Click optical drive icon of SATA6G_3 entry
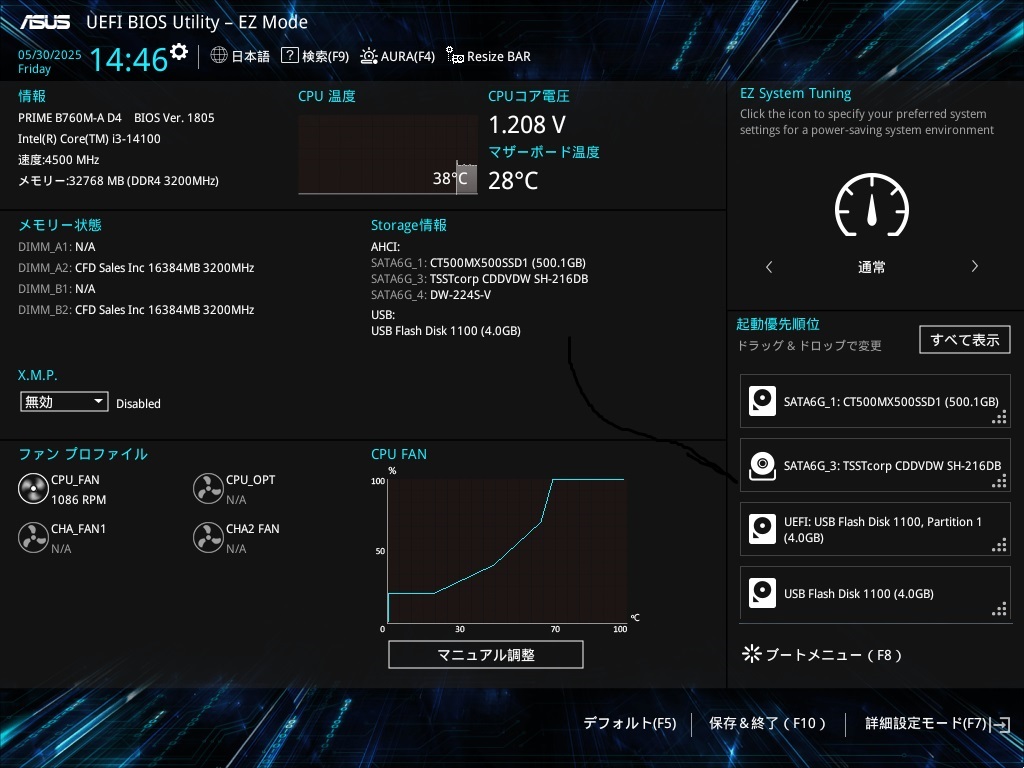 (762, 466)
